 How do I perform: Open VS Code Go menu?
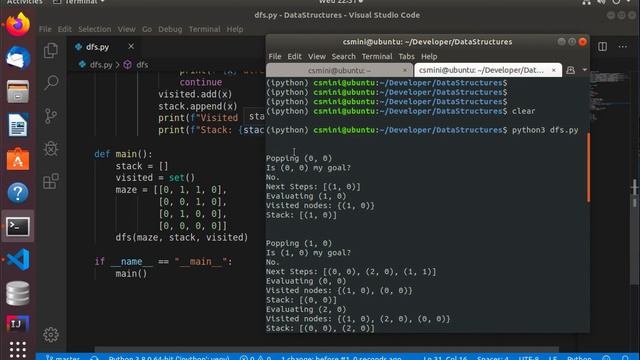[147, 29]
